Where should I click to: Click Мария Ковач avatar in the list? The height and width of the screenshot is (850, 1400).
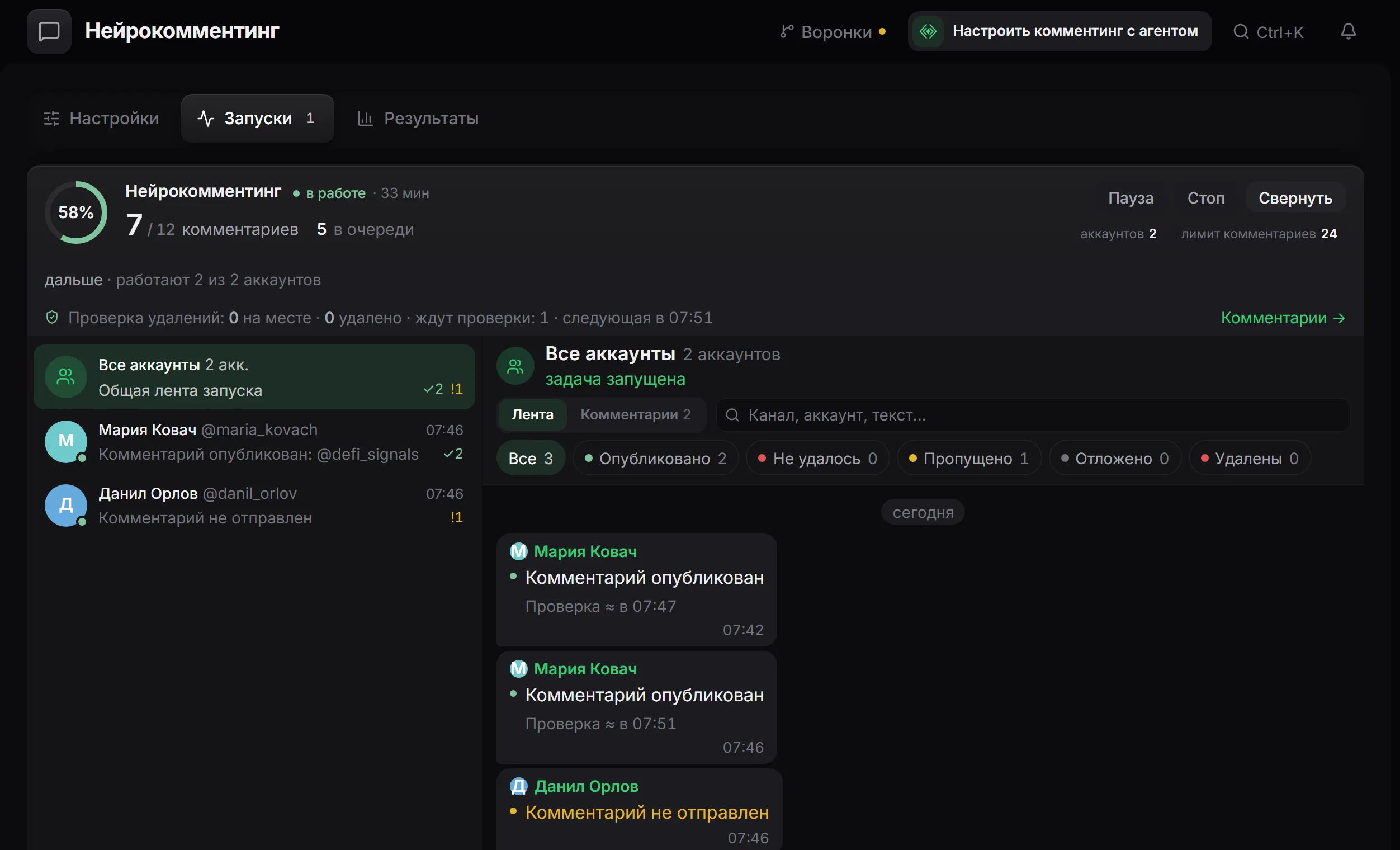66,441
